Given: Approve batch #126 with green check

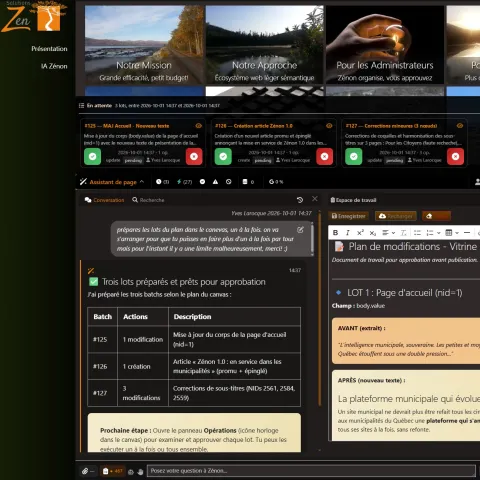Looking at the screenshot, I should (x=223, y=157).
